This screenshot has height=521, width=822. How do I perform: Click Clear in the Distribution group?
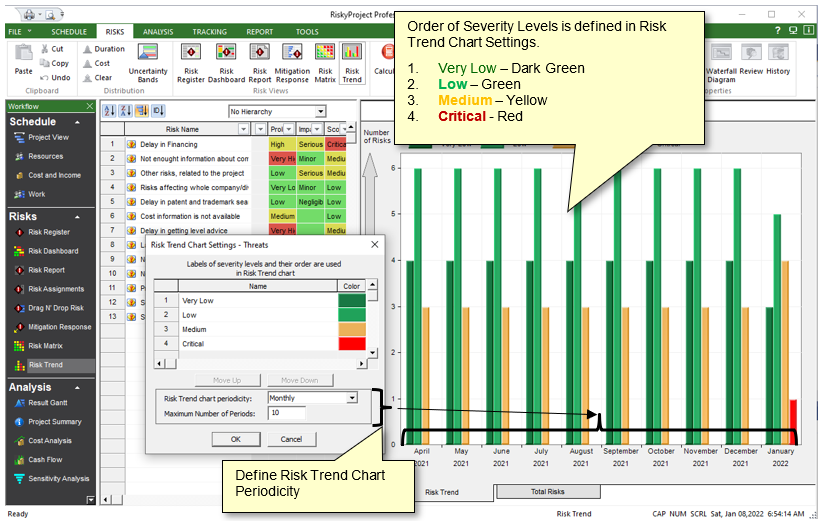point(98,77)
